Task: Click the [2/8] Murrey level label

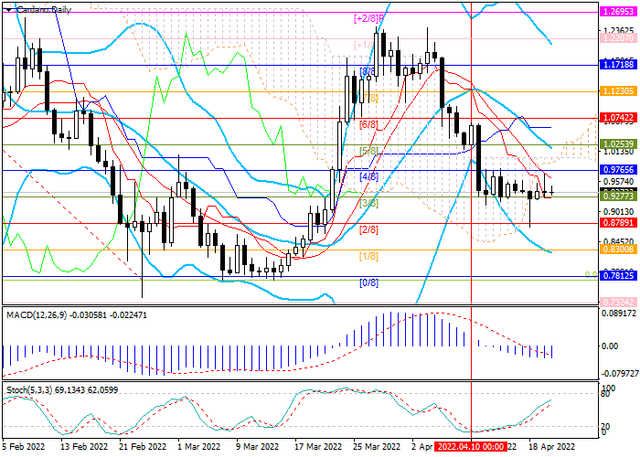Action: tap(369, 230)
